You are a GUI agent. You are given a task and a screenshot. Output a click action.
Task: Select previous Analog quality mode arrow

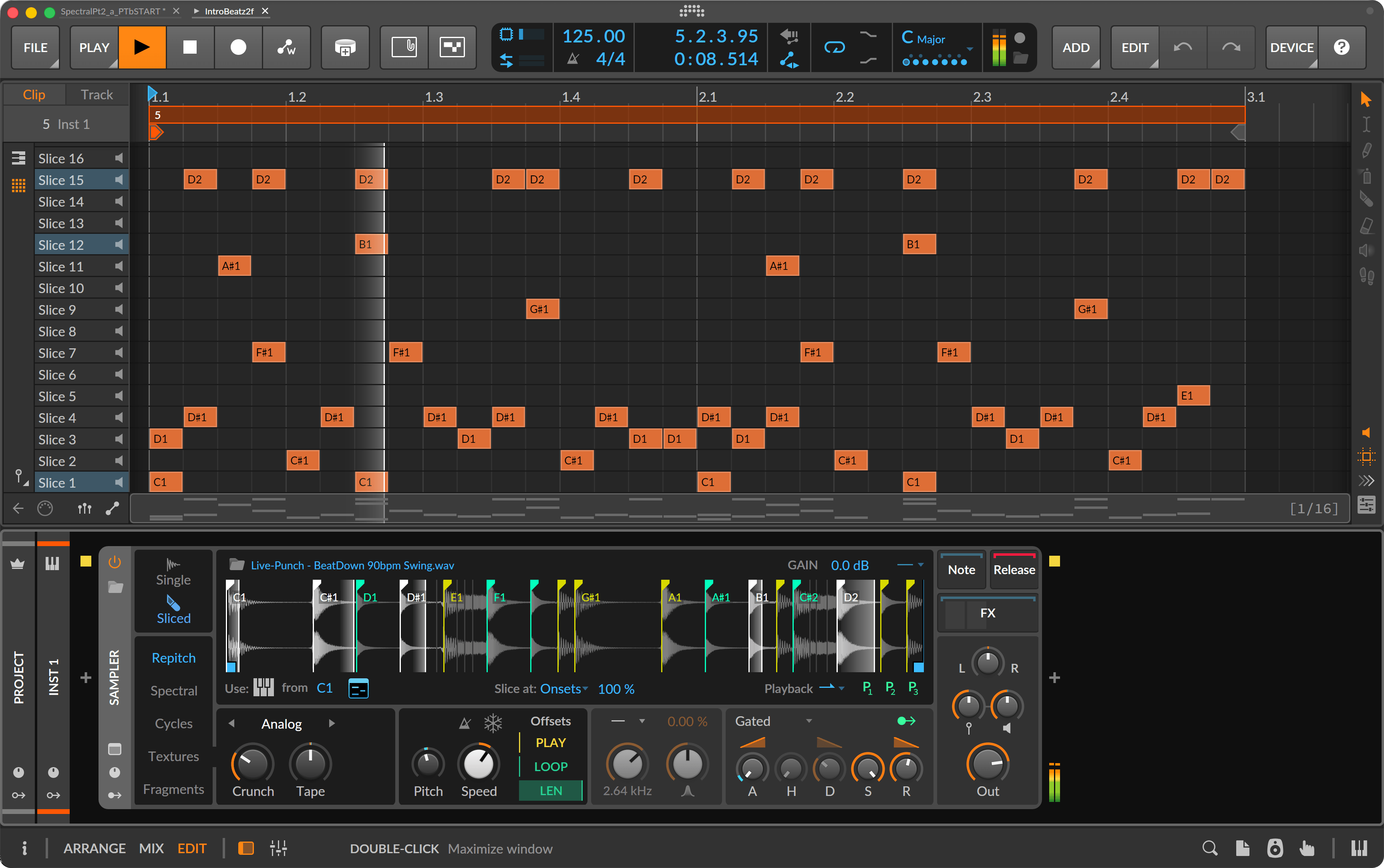pos(231,723)
